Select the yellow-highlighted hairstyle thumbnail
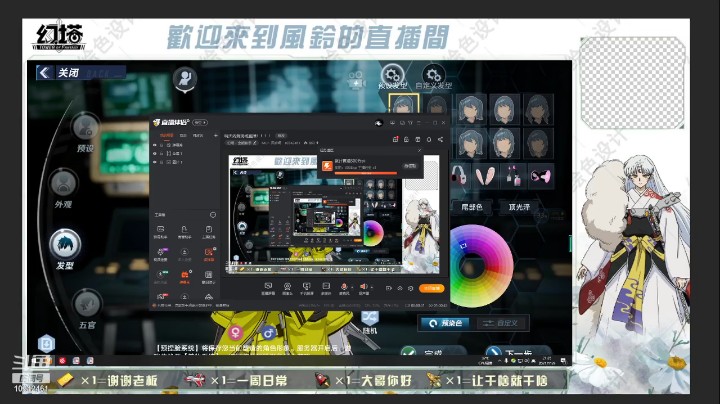The height and width of the screenshot is (404, 720). [403, 104]
